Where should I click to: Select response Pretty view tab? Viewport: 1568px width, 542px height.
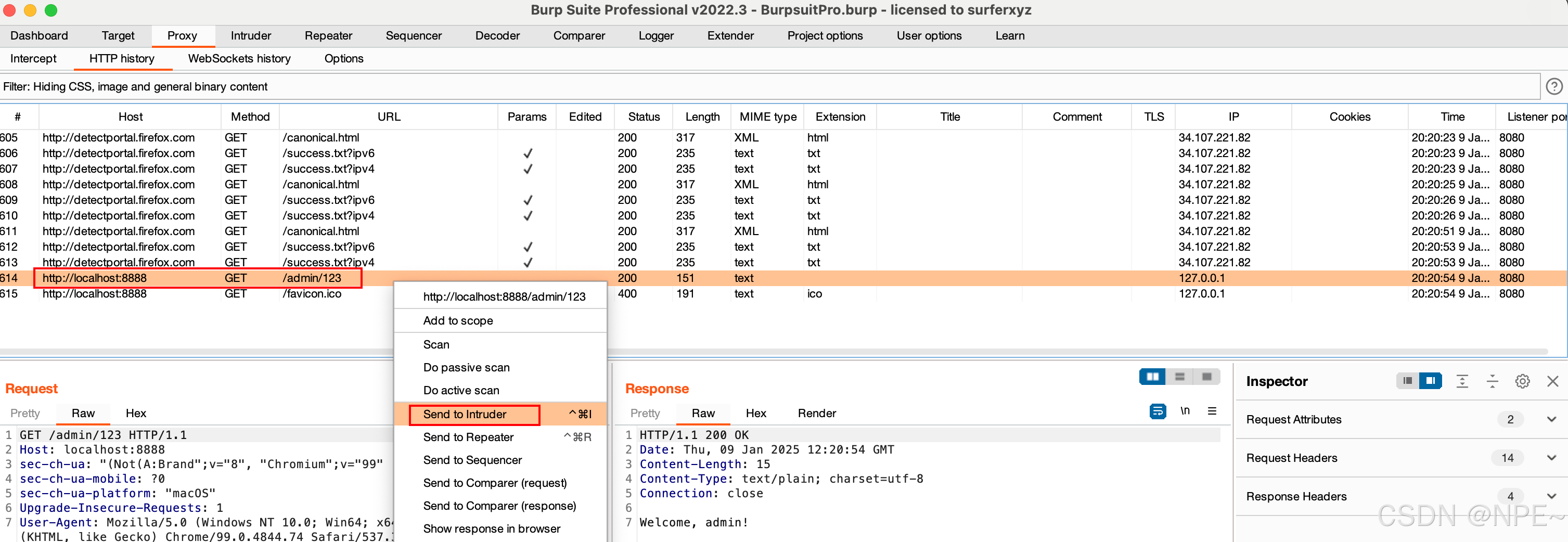point(645,414)
